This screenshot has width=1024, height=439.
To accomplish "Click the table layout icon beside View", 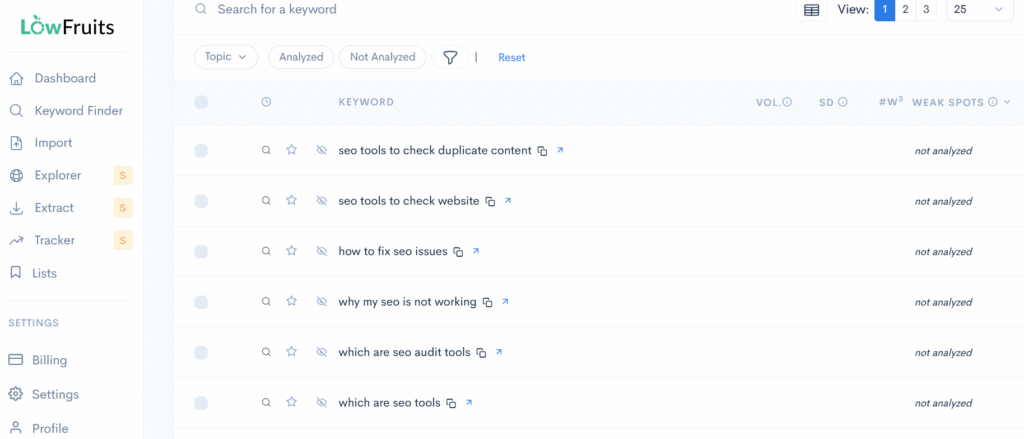I will tap(811, 10).
